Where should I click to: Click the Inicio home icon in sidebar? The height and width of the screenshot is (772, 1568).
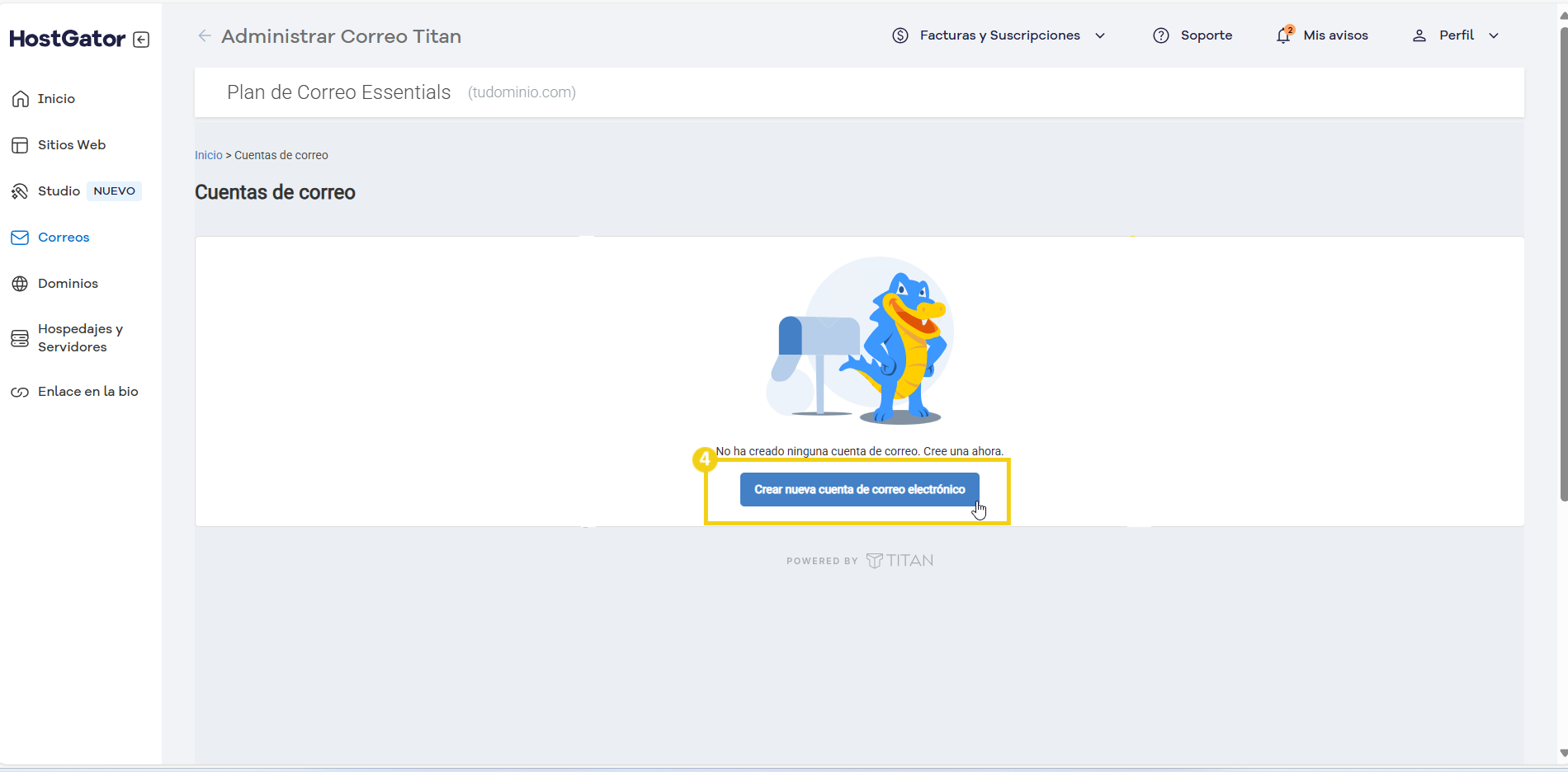coord(21,99)
